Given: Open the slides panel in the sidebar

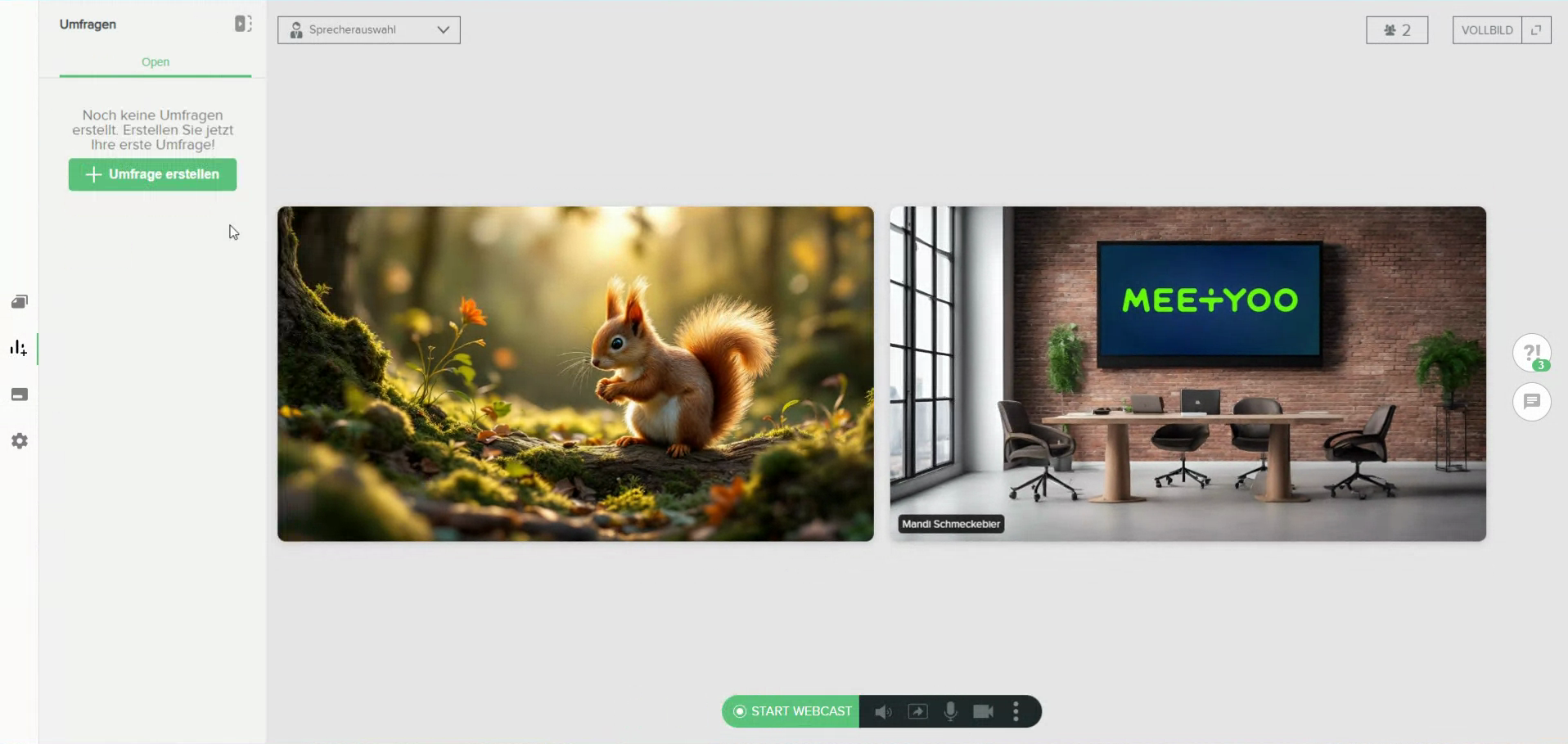Looking at the screenshot, I should coord(20,302).
